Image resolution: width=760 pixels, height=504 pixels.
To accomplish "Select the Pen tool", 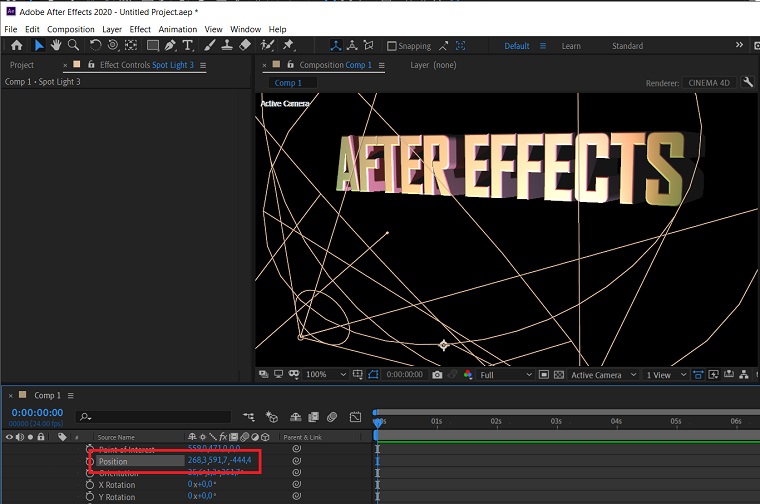I will pyautogui.click(x=170, y=45).
